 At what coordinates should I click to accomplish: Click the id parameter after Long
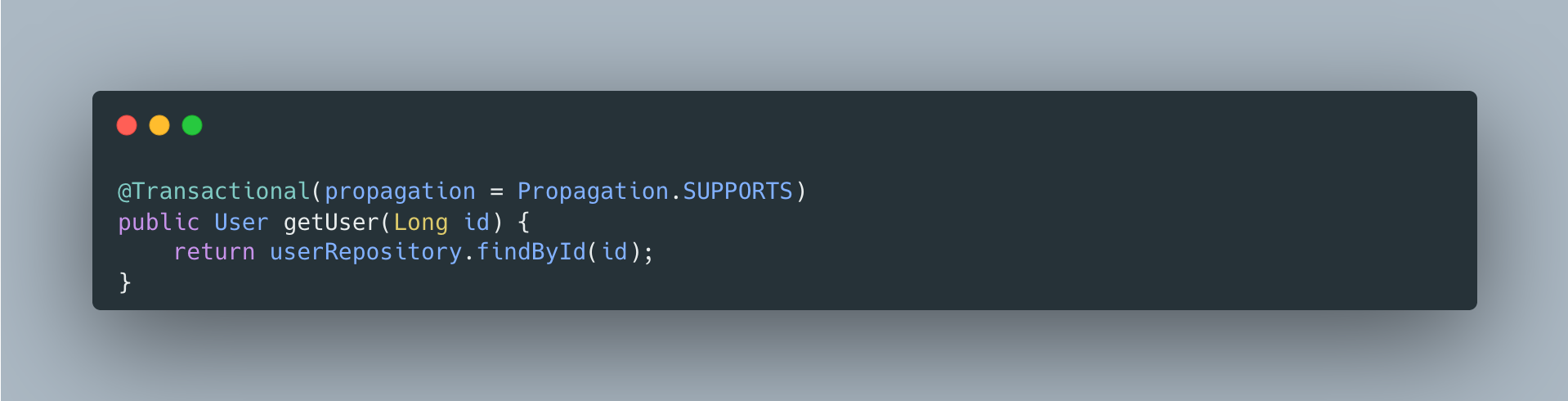476,223
